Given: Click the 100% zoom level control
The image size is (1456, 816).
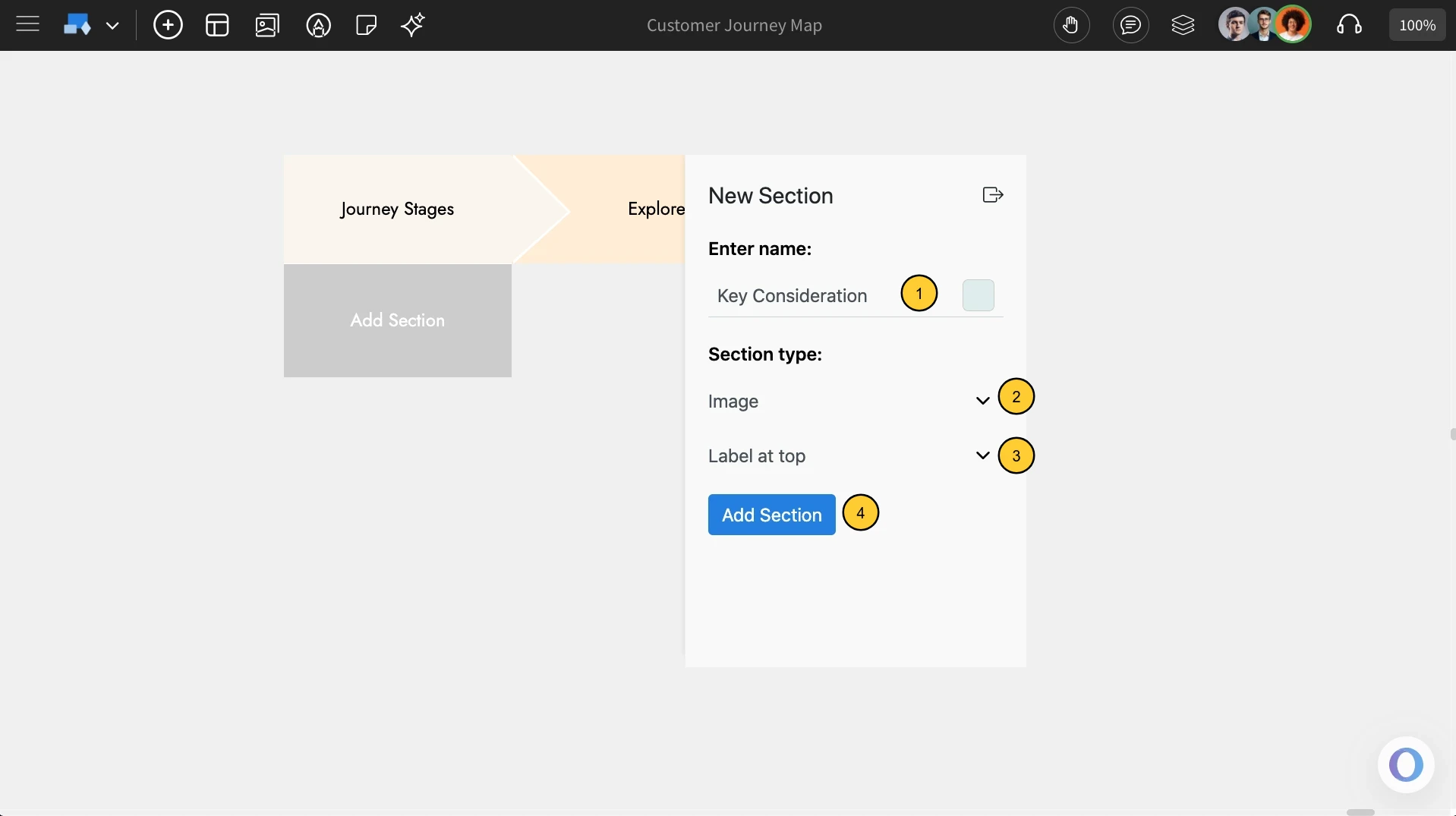Looking at the screenshot, I should tap(1417, 24).
